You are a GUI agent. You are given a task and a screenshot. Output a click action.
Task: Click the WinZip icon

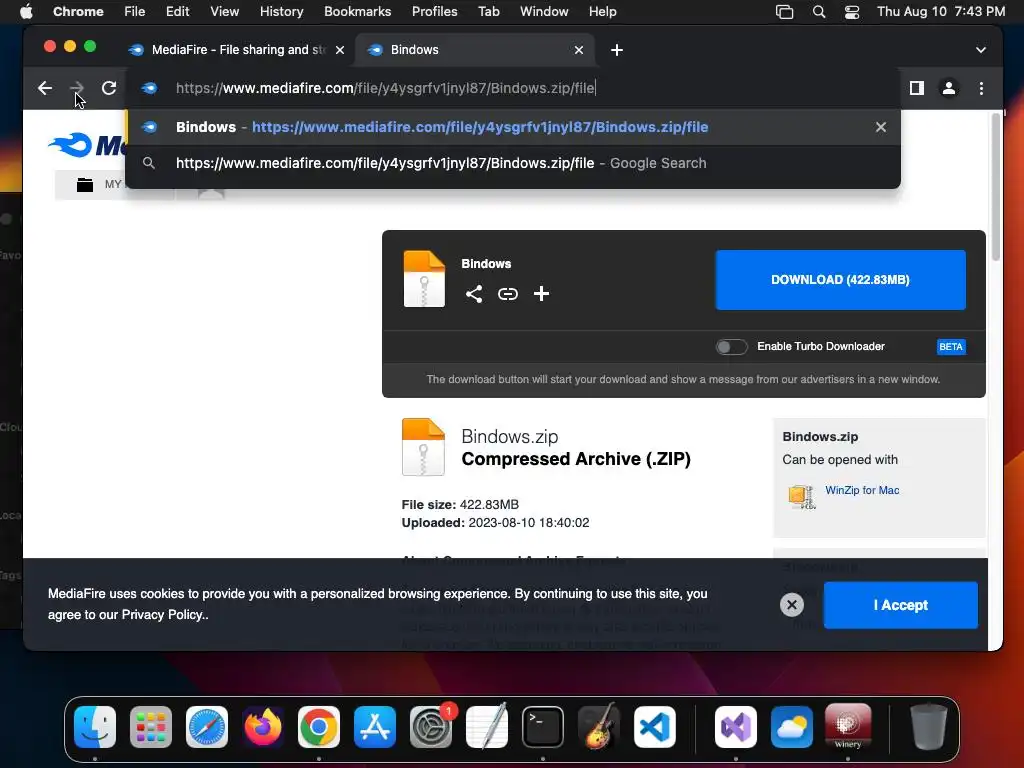[x=801, y=497]
